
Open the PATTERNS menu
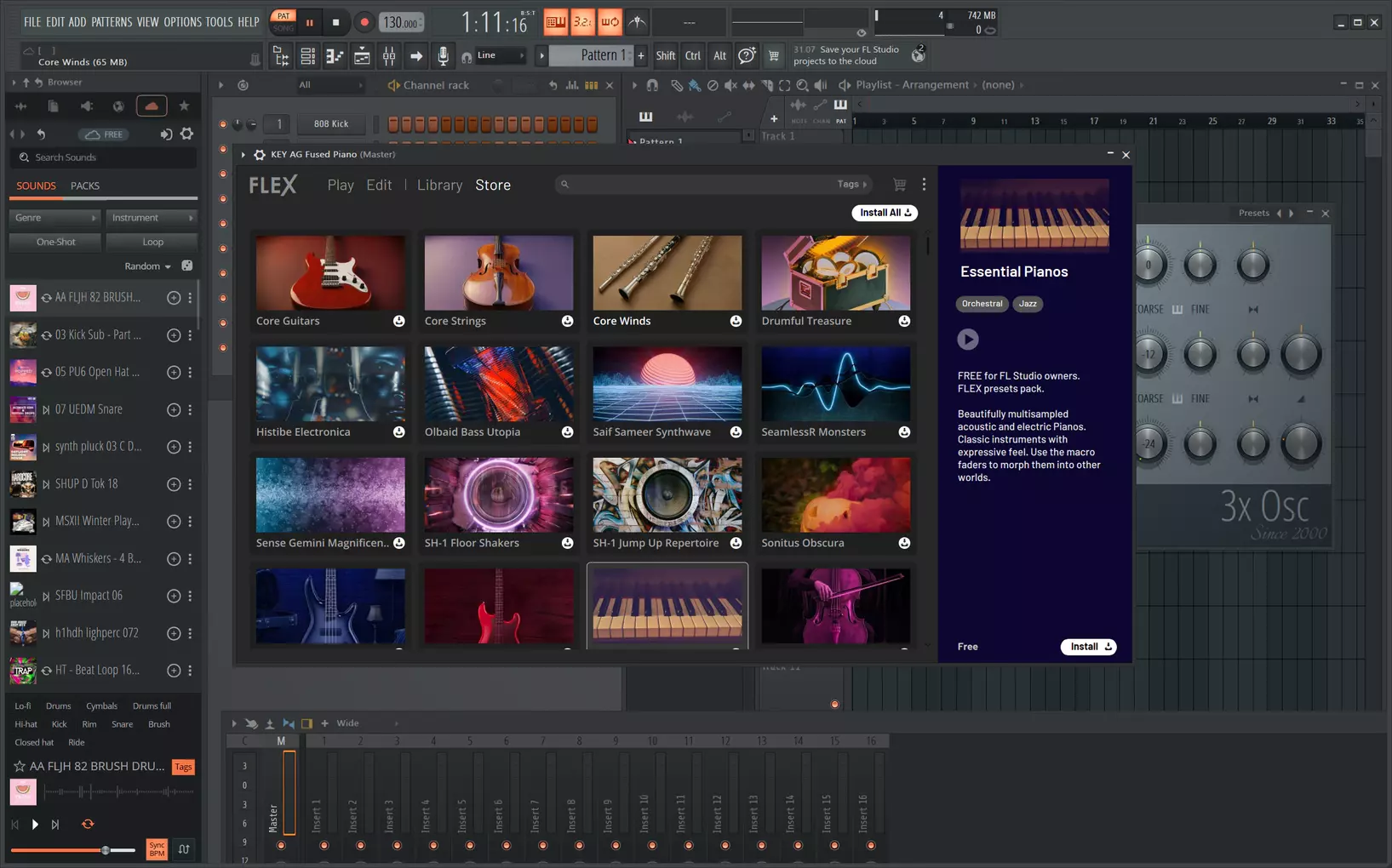point(112,22)
